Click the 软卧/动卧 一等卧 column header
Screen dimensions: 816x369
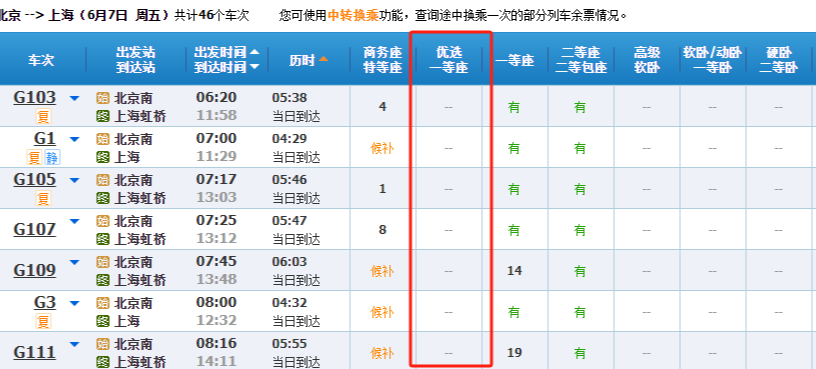pyautogui.click(x=712, y=60)
